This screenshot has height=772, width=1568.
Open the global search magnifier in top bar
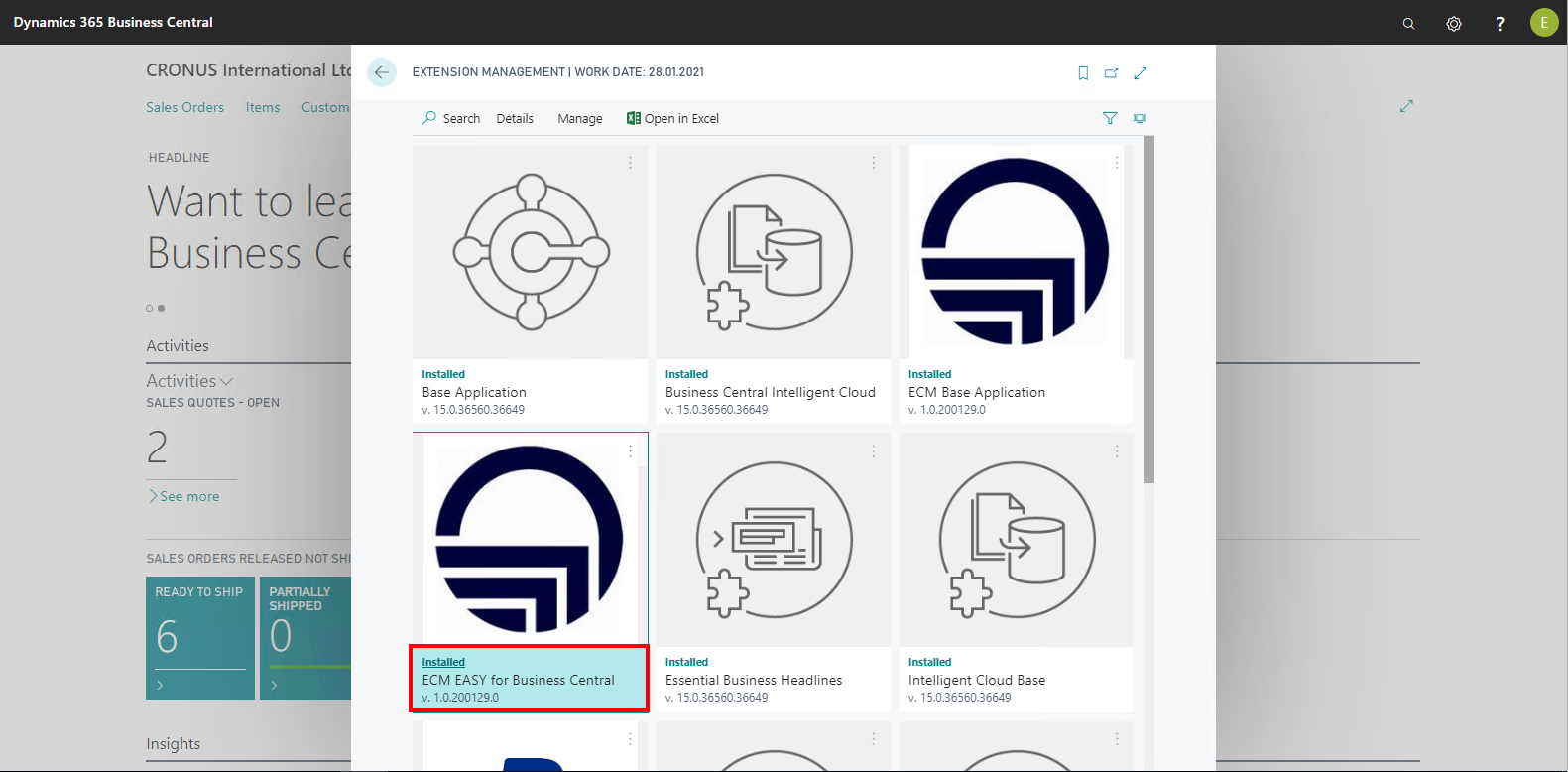click(1408, 23)
